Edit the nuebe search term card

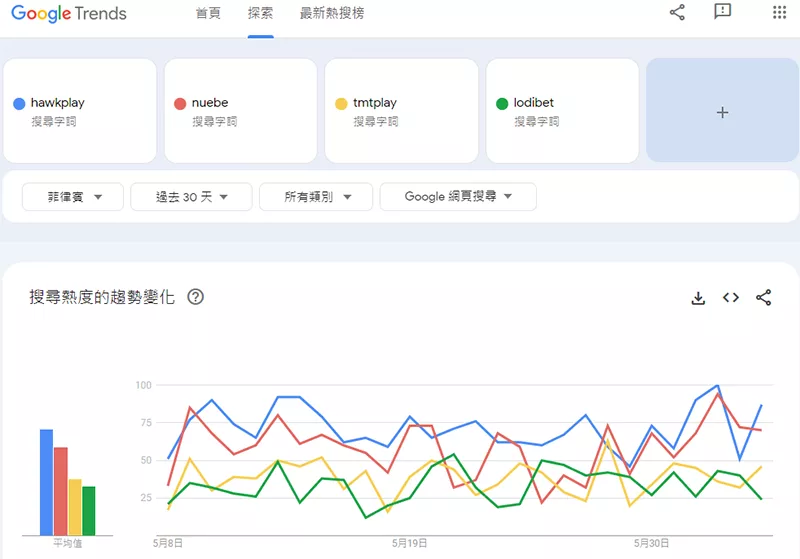point(241,111)
